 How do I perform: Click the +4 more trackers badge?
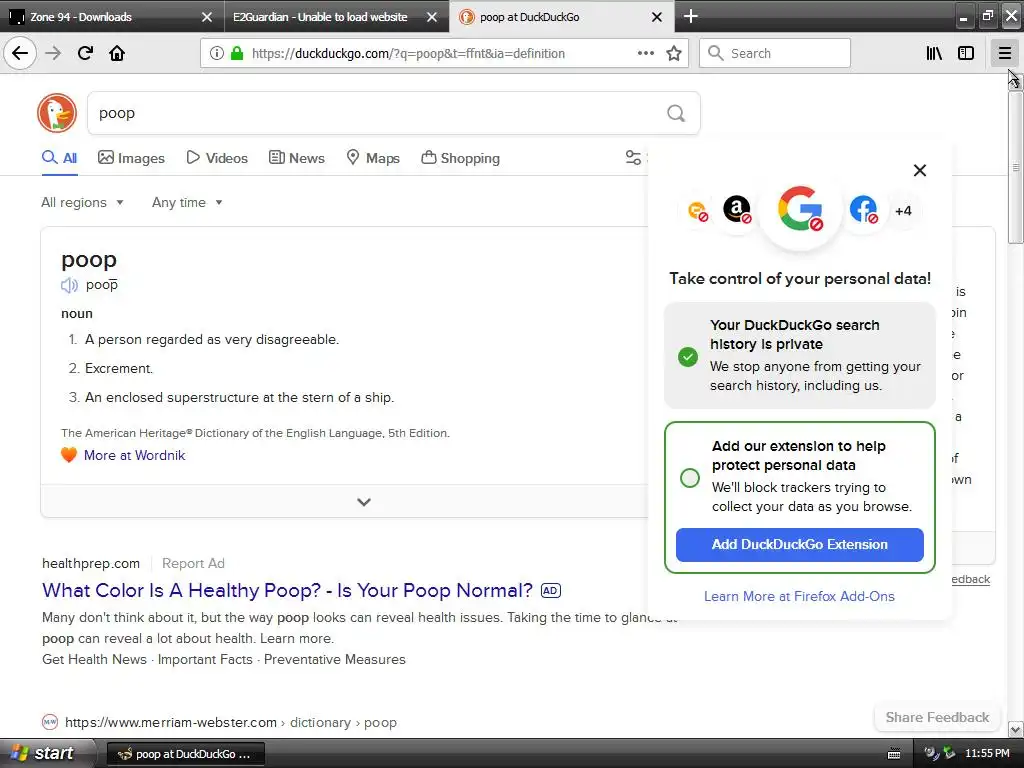pyautogui.click(x=903, y=211)
